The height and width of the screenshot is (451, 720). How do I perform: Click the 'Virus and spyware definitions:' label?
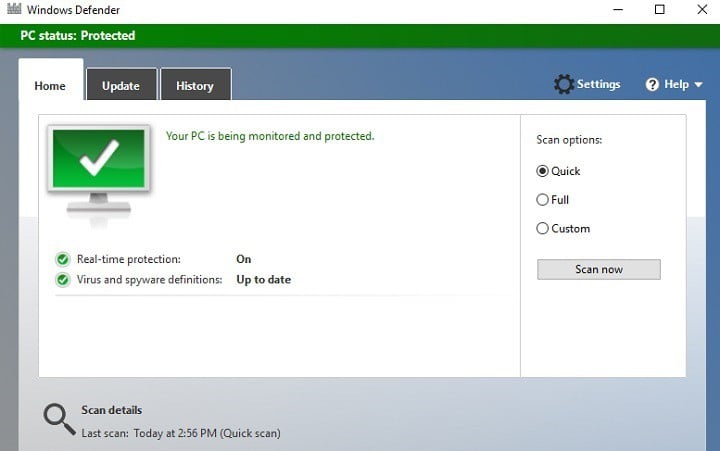pyautogui.click(x=149, y=280)
